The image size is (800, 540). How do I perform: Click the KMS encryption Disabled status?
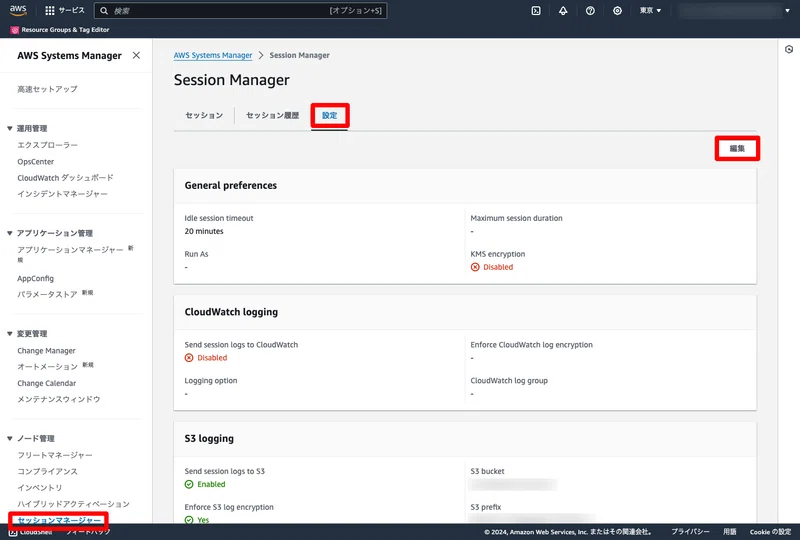coord(492,267)
